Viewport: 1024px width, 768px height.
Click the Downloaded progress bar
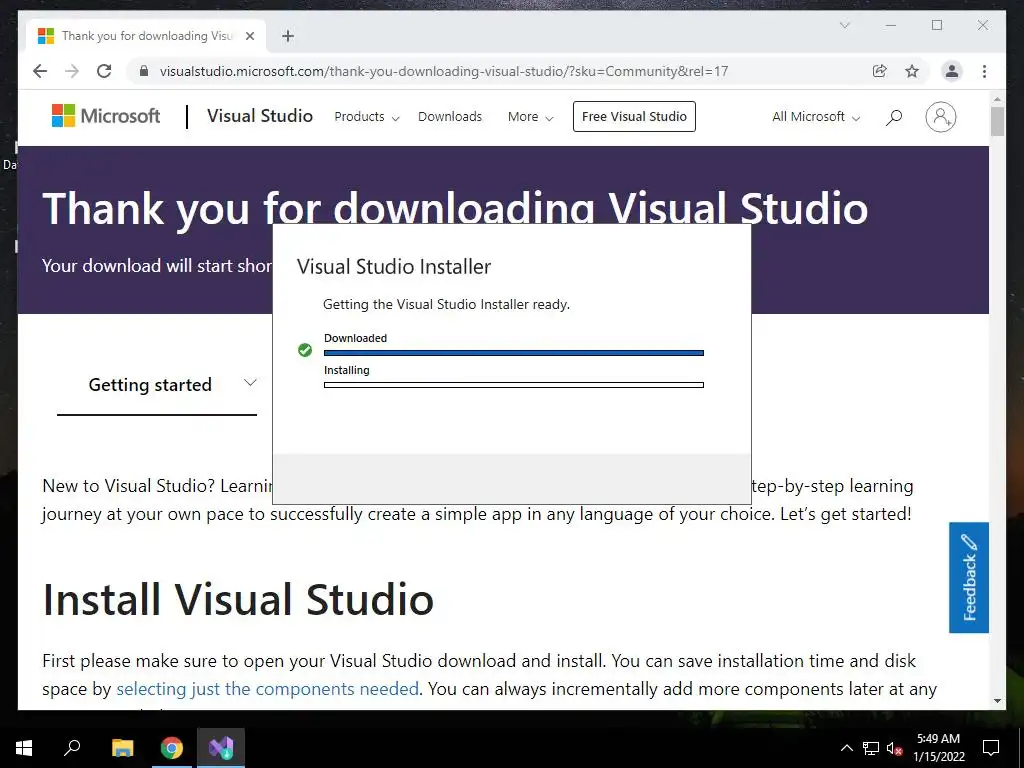click(x=514, y=353)
